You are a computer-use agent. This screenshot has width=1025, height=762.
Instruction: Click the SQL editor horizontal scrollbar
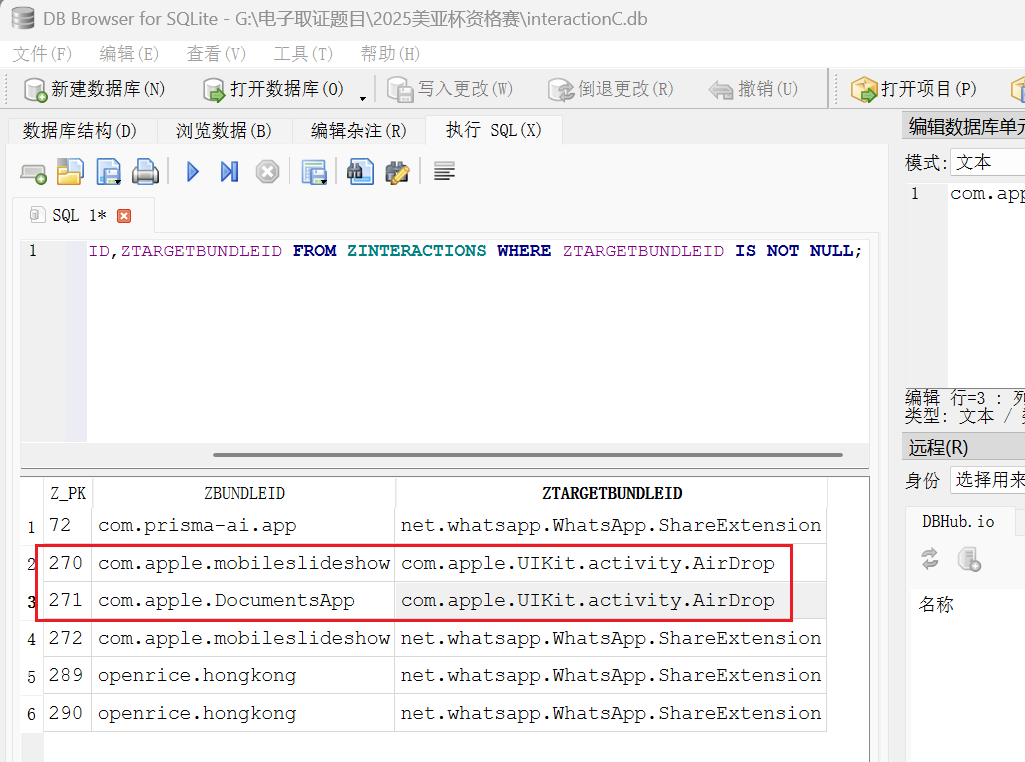tap(527, 455)
